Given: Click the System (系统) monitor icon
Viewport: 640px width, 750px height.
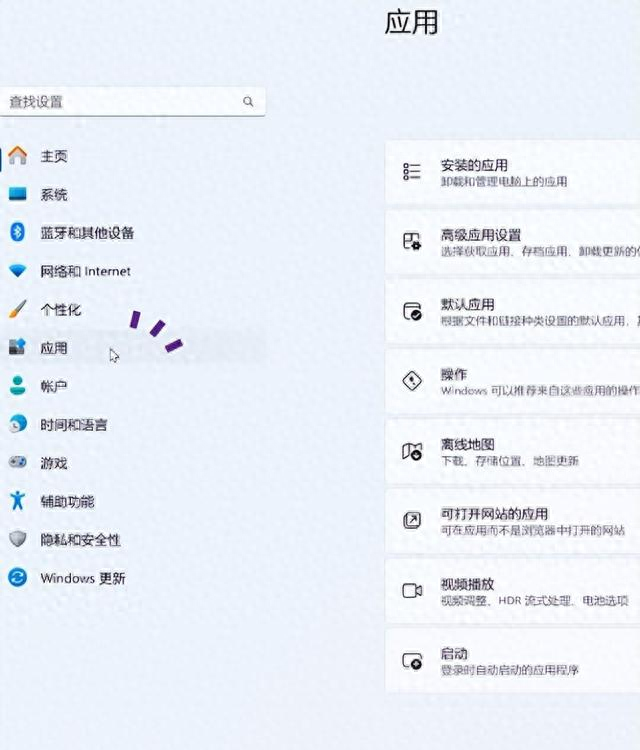Looking at the screenshot, I should [x=18, y=194].
